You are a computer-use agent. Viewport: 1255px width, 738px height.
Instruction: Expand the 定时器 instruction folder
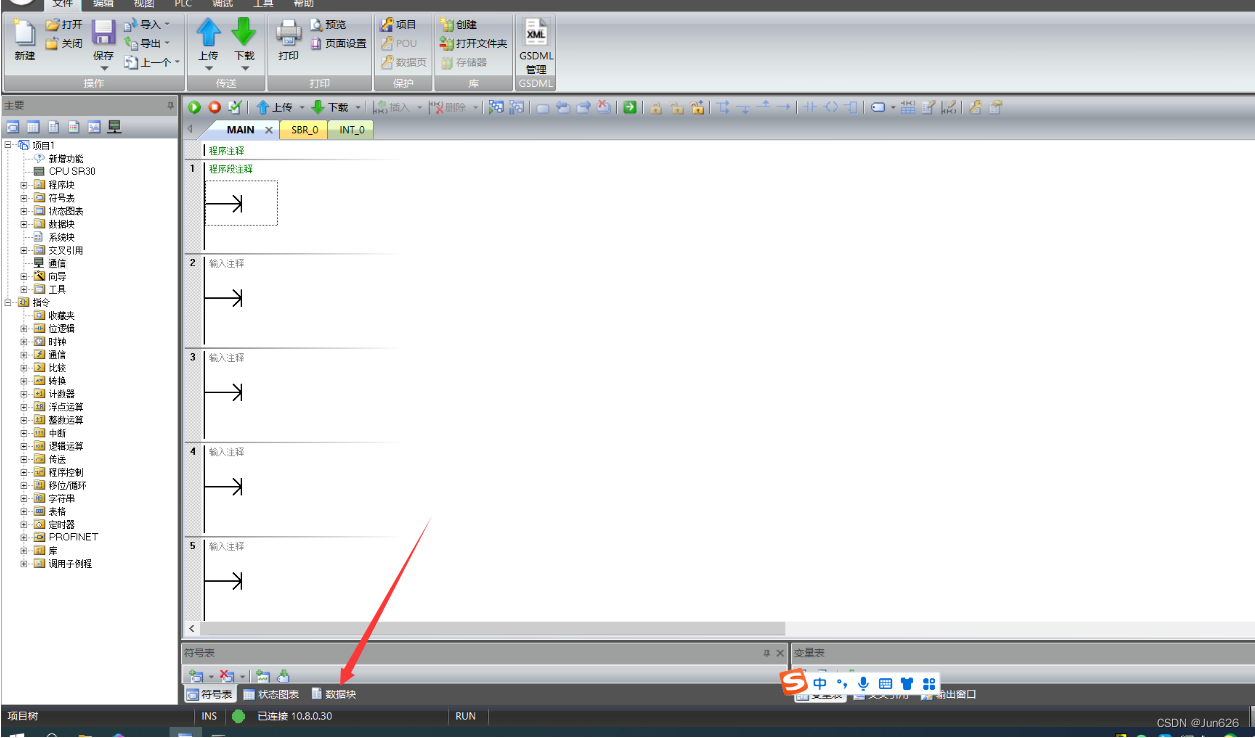[x=24, y=524]
